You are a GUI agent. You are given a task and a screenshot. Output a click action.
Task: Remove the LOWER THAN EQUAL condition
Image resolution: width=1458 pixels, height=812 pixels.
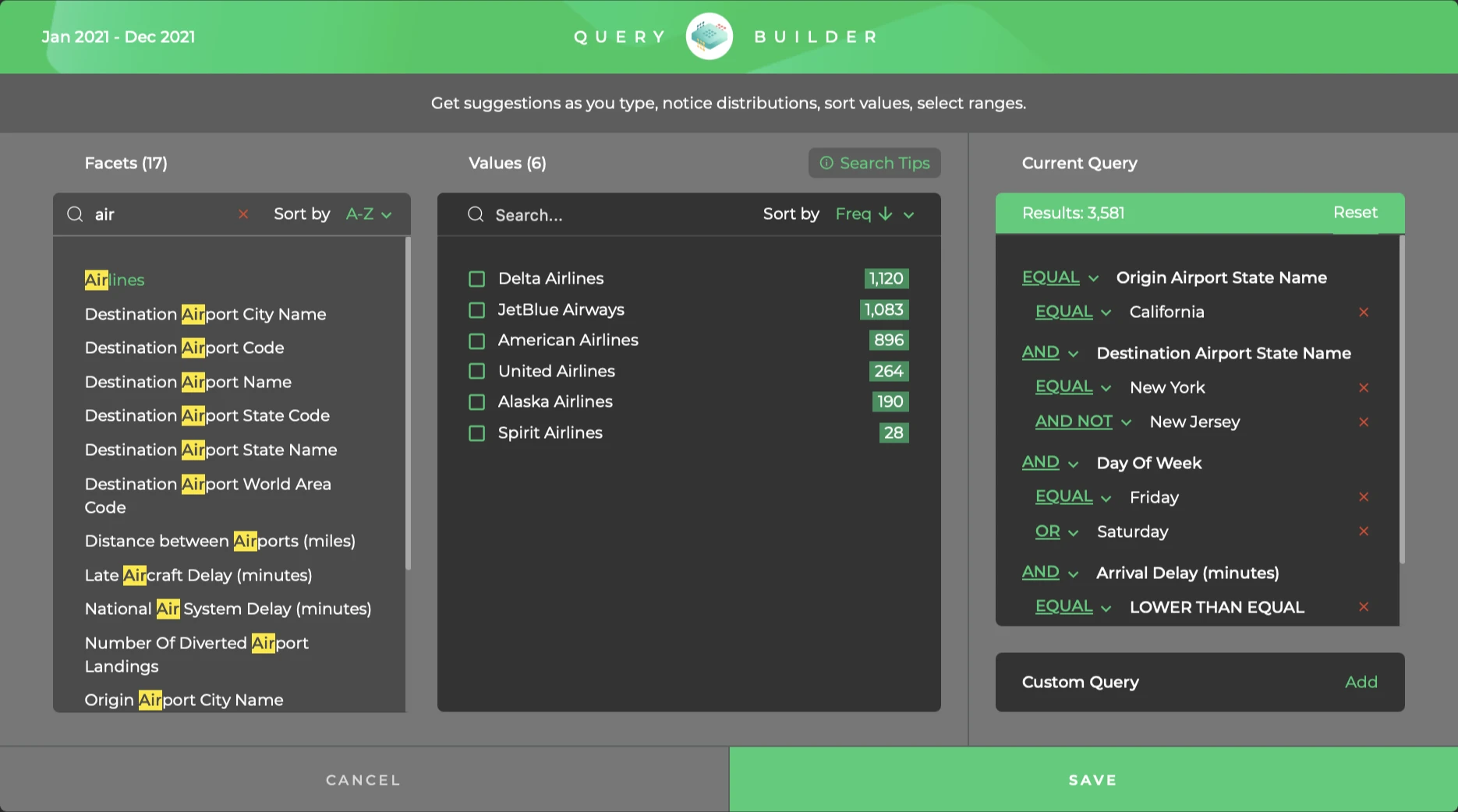click(1364, 607)
